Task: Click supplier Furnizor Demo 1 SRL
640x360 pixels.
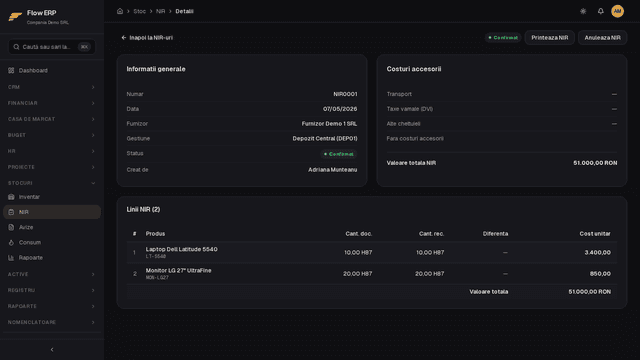Action: pos(329,124)
